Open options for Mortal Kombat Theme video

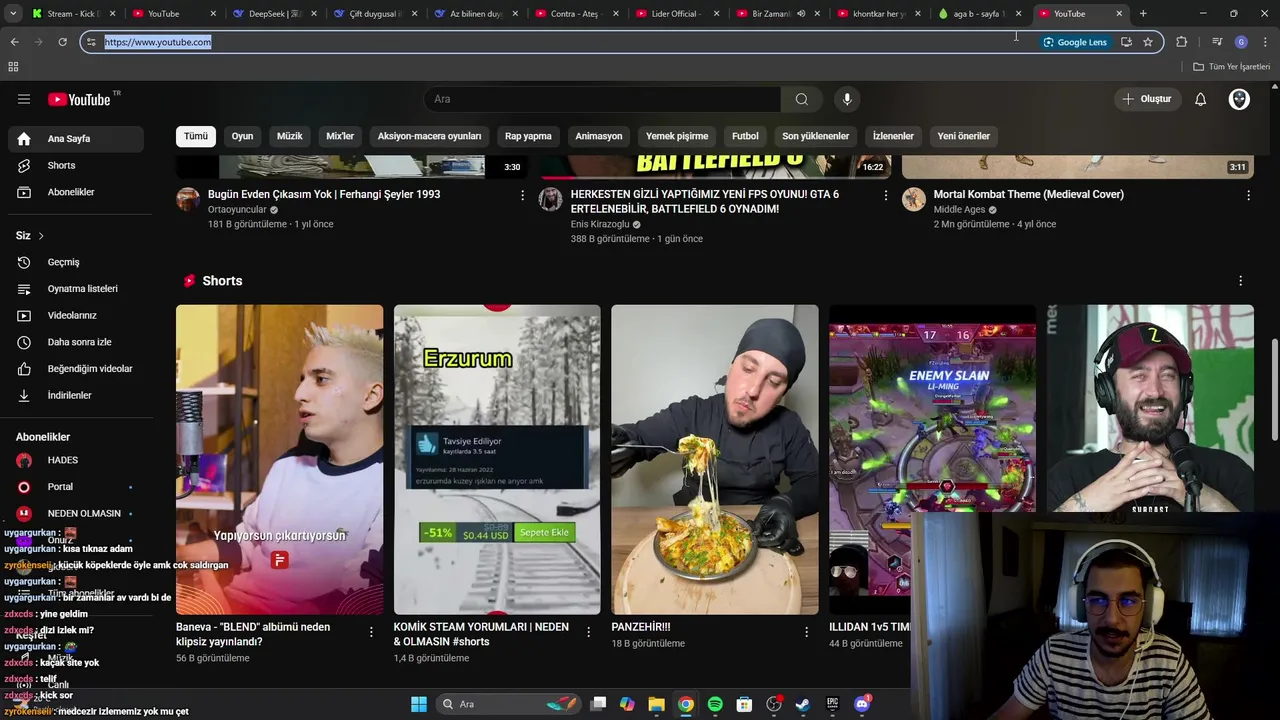(x=1248, y=196)
